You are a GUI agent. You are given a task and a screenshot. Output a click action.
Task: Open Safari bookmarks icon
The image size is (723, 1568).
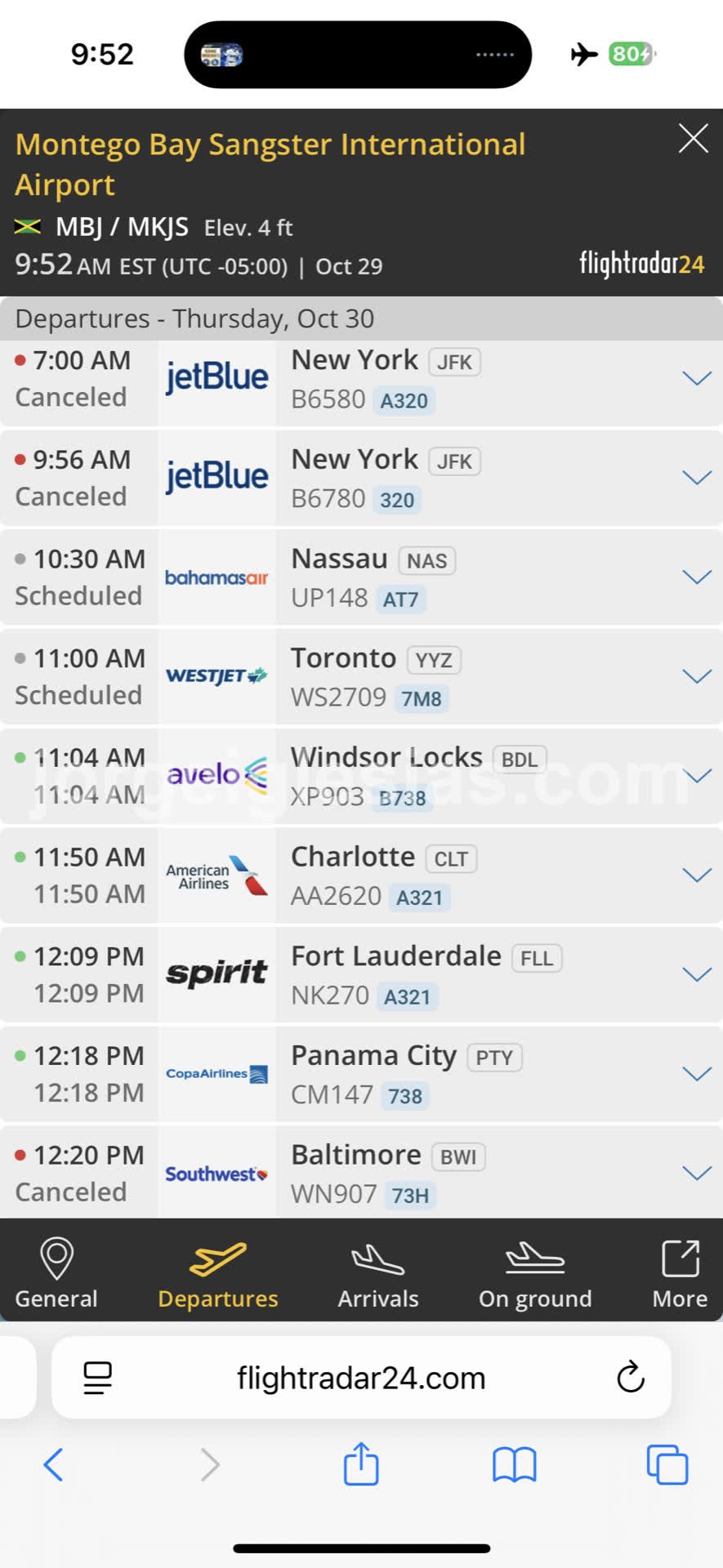(514, 1464)
